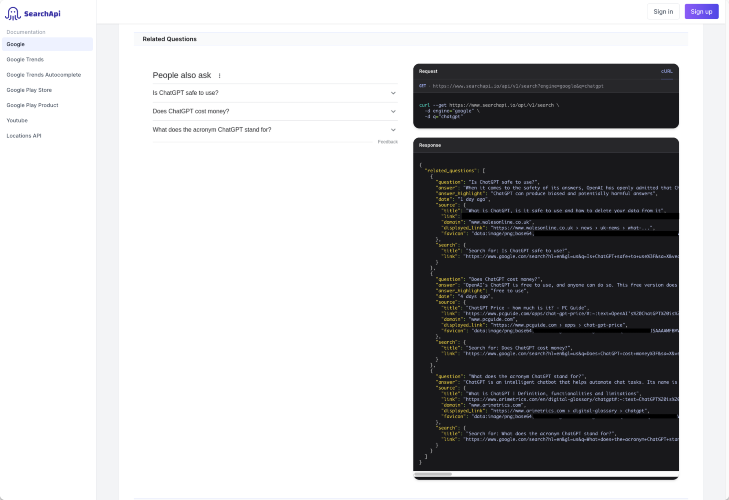Select the cURL tab in the Request panel

click(x=667, y=71)
